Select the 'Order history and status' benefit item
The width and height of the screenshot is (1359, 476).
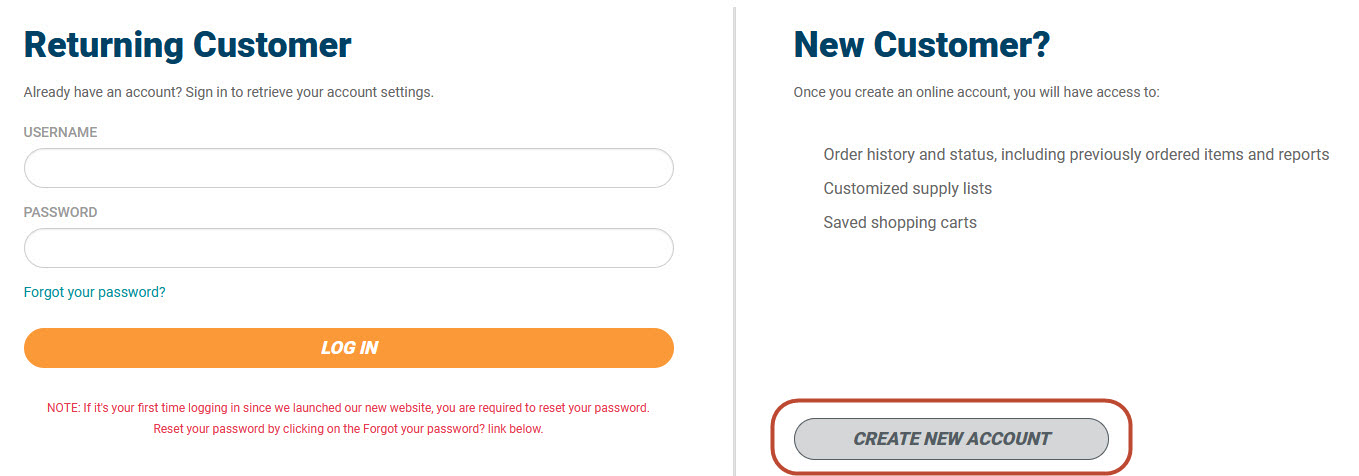1076,155
